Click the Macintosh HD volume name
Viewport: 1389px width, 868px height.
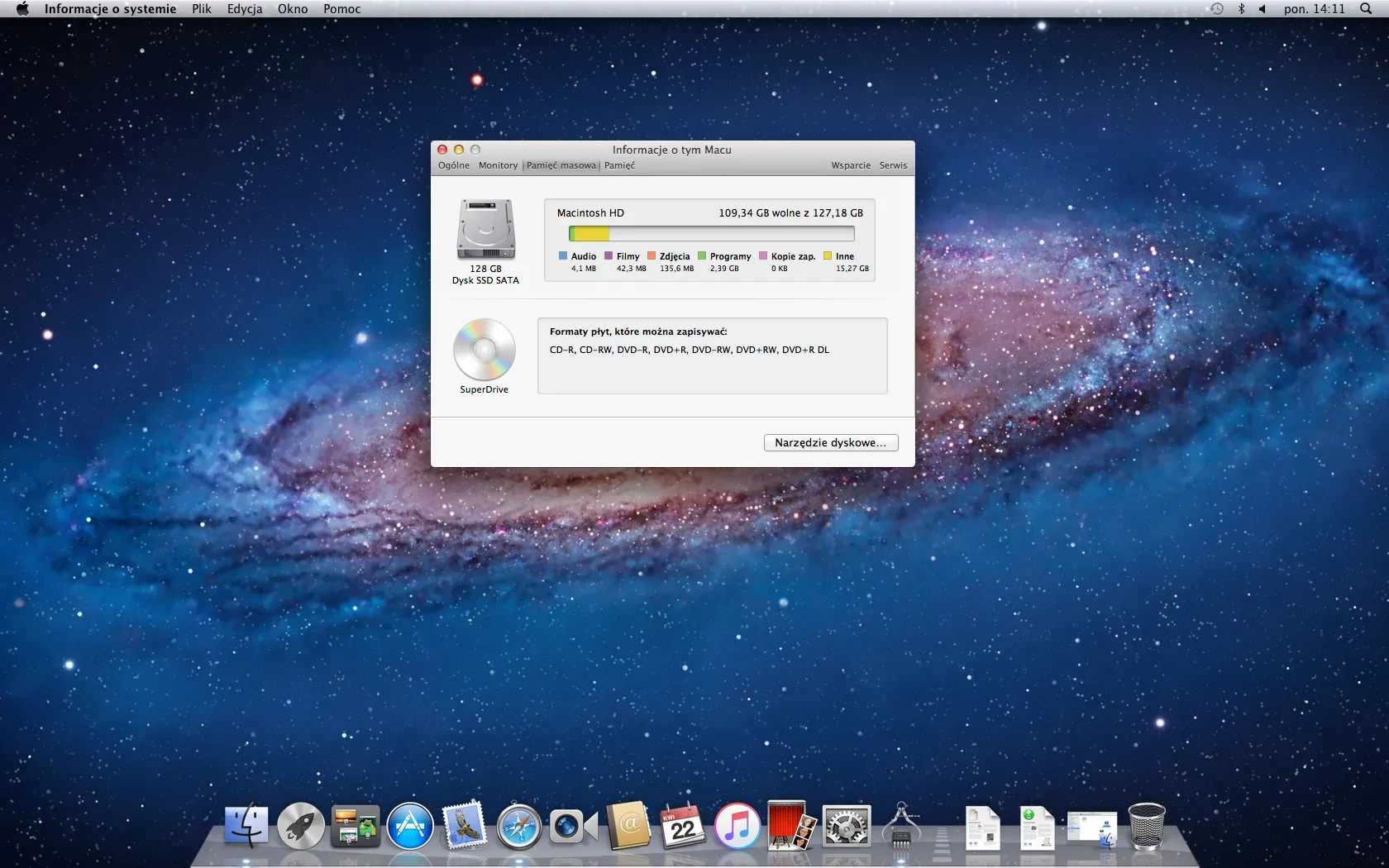point(590,212)
